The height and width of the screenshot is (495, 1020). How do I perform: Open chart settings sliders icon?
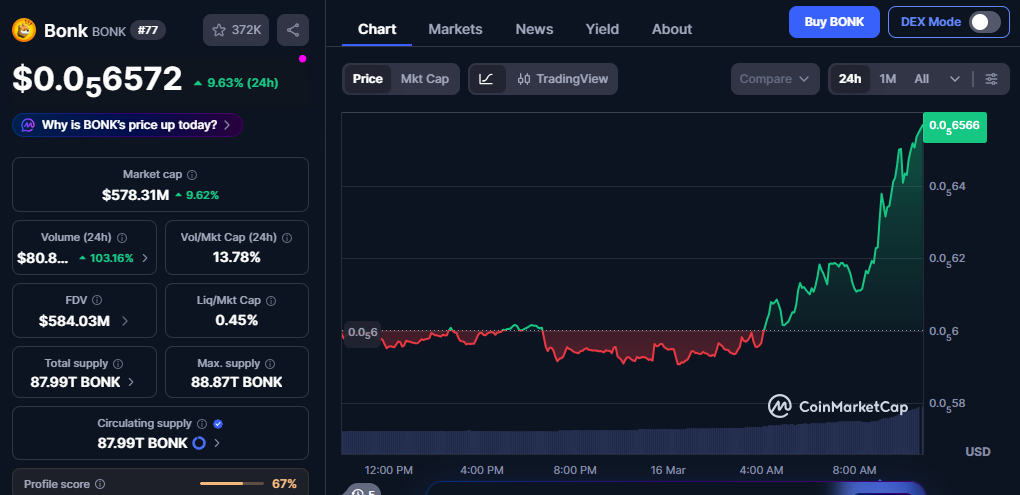[x=991, y=79]
